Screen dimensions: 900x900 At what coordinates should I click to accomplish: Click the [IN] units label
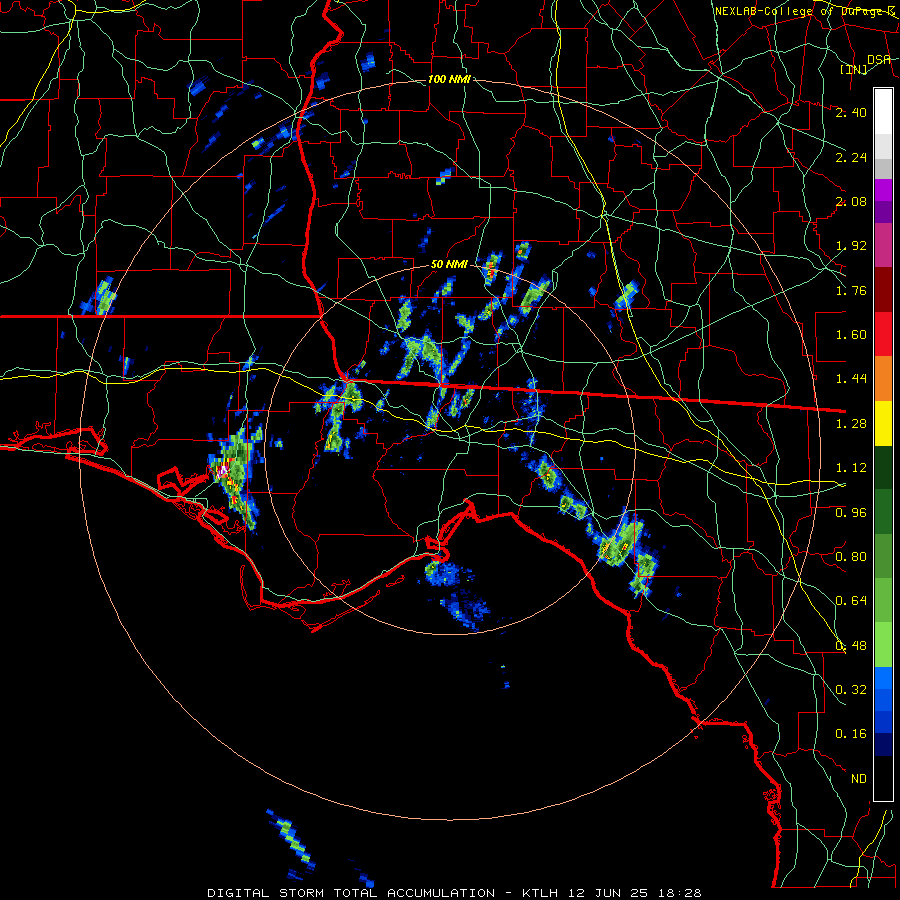click(x=854, y=69)
